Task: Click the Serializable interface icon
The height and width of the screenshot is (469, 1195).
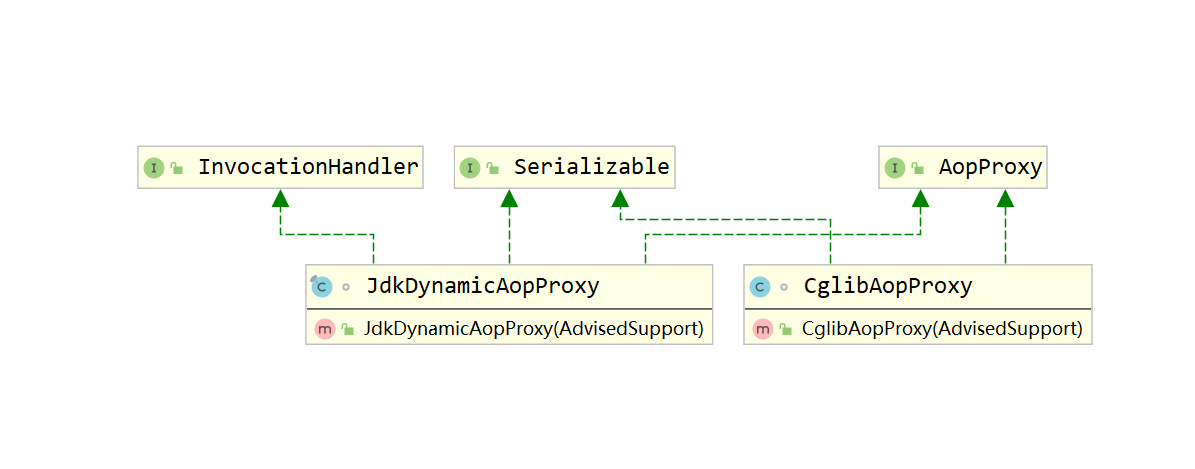Action: tap(470, 168)
